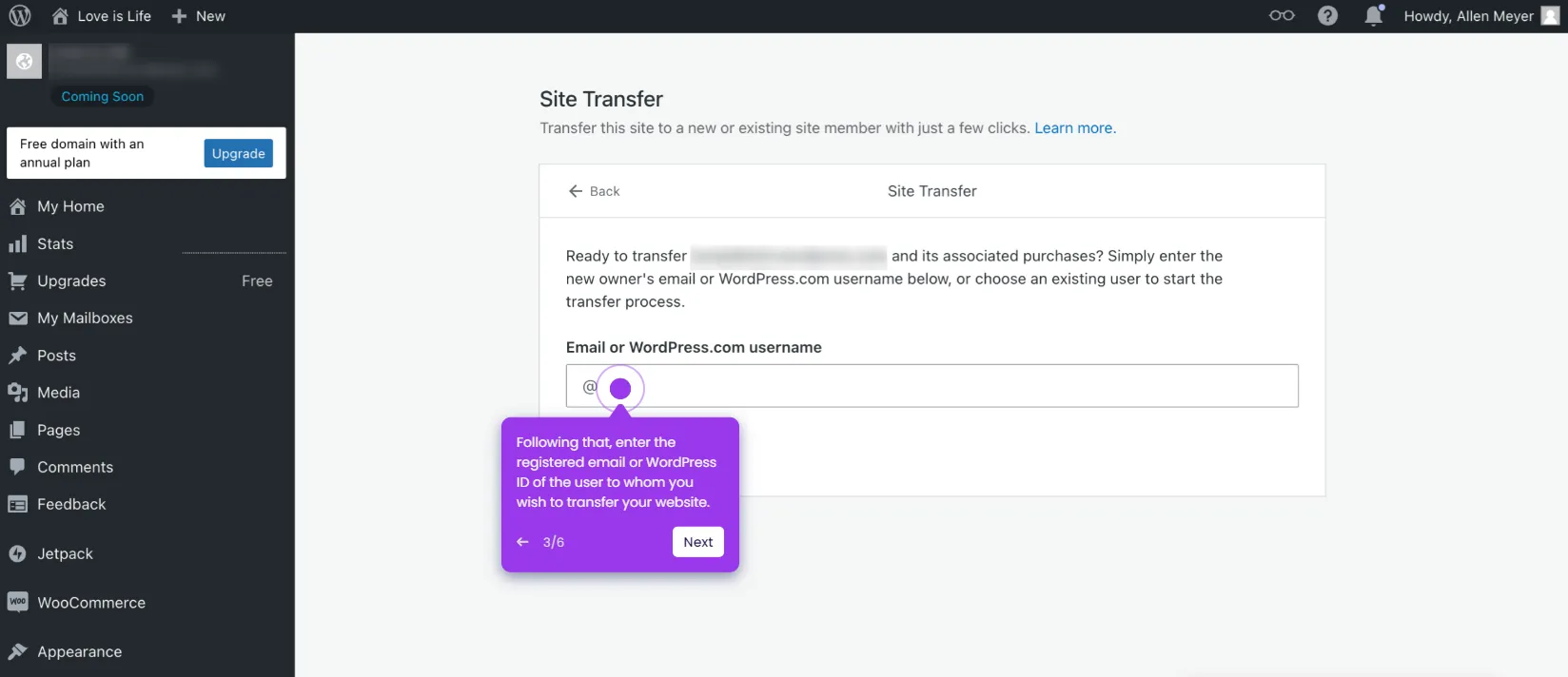1568x677 pixels.
Task: Open Upgrades menu item
Action: [71, 280]
